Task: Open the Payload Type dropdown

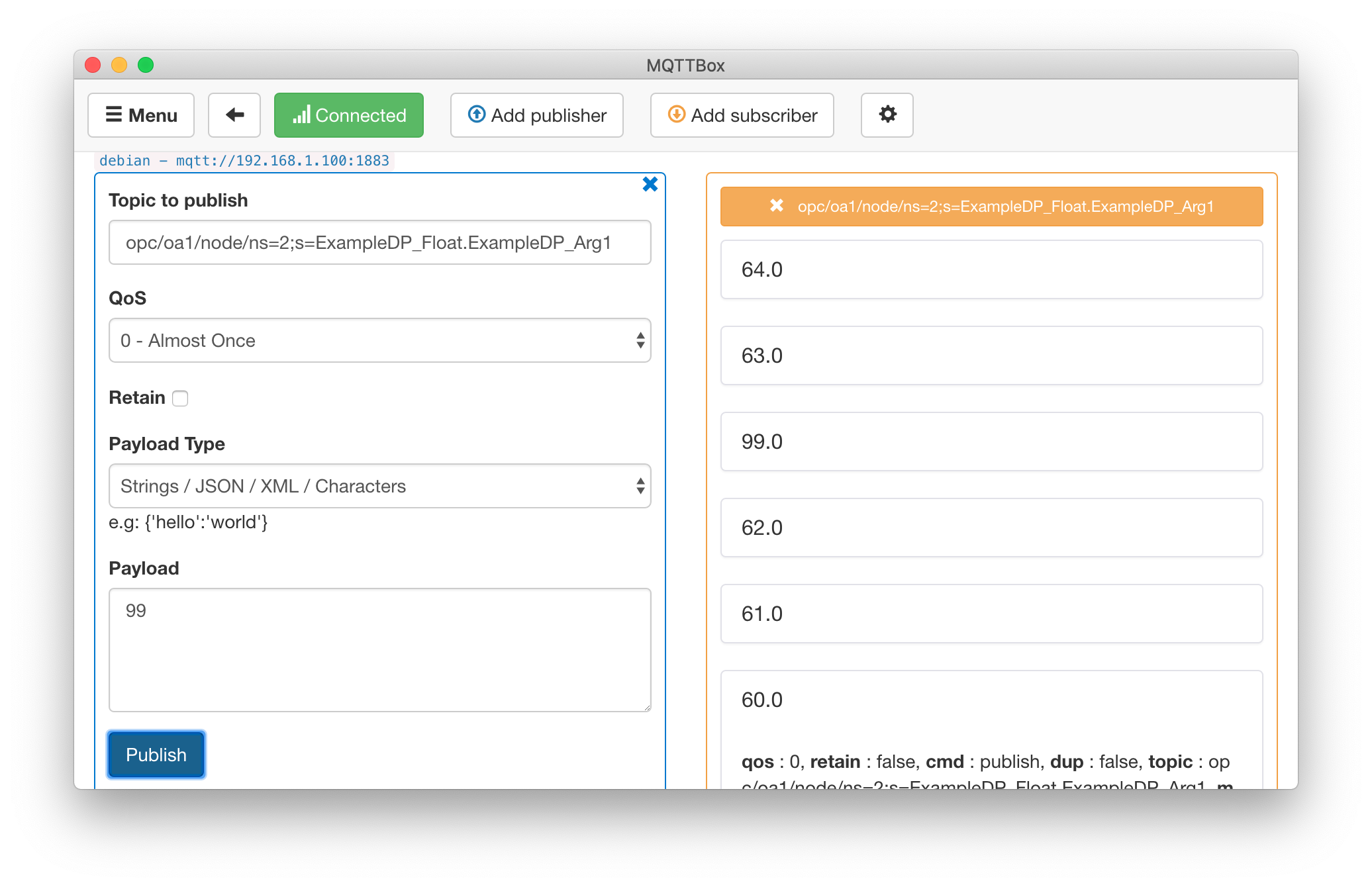Action: point(380,486)
